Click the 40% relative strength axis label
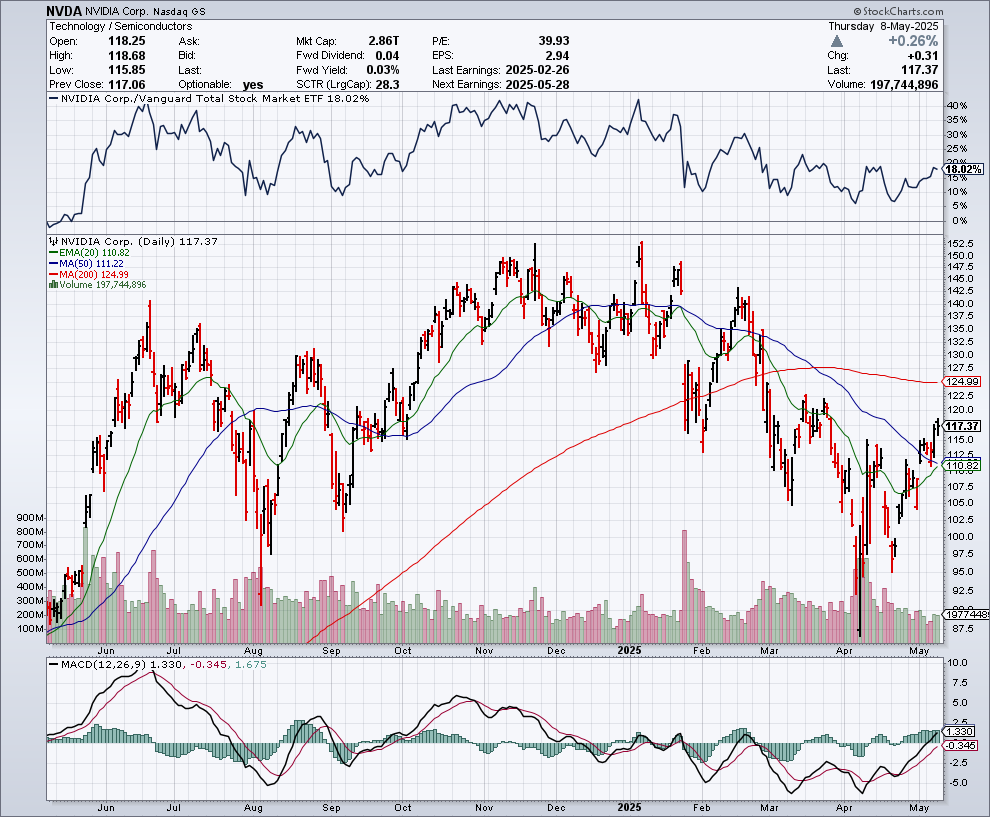This screenshot has height=817, width=990. pyautogui.click(x=957, y=105)
